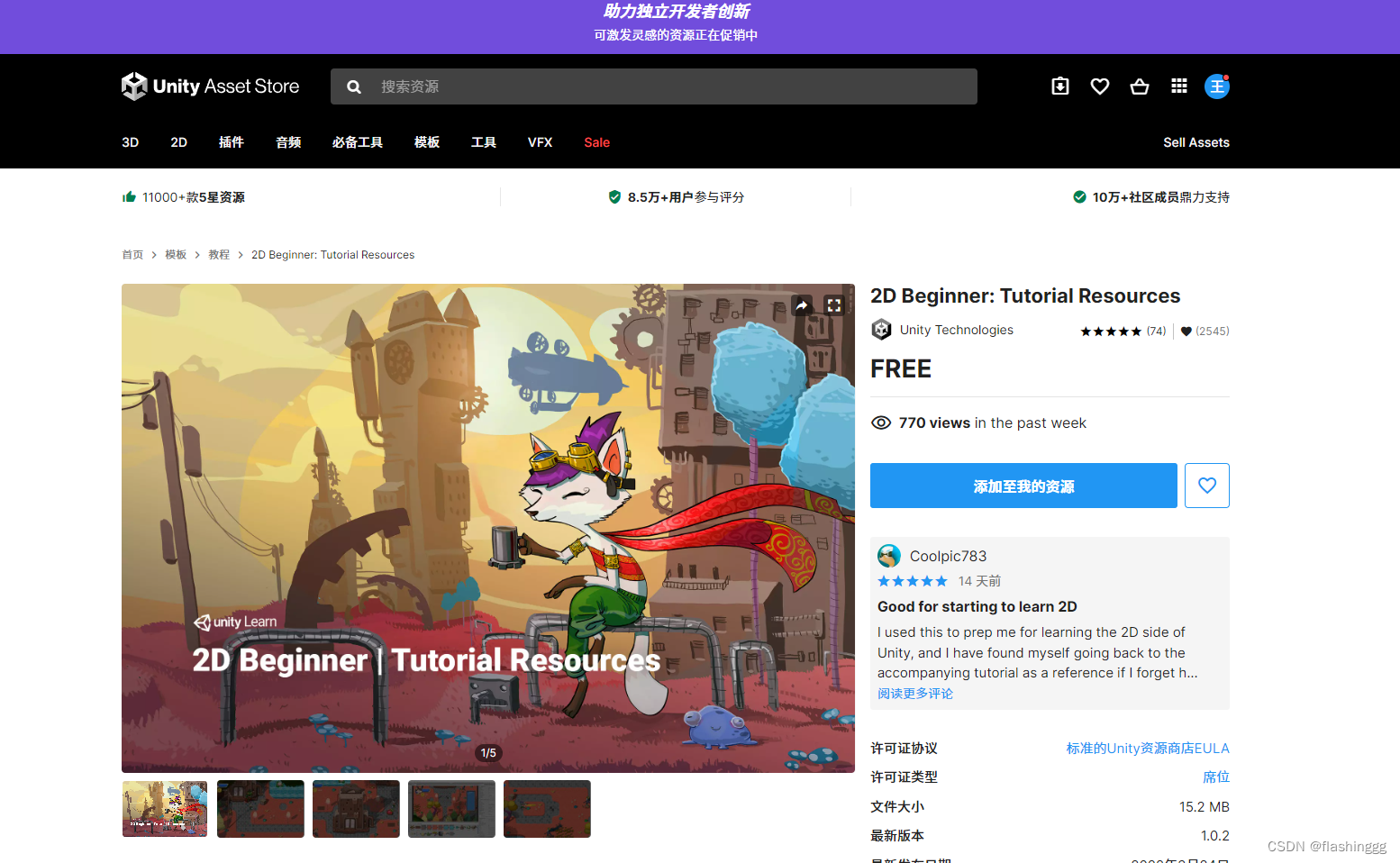Toggle the wishlist heart button beside 添加至我的资源
Viewport: 1400px width, 863px height.
tap(1207, 486)
